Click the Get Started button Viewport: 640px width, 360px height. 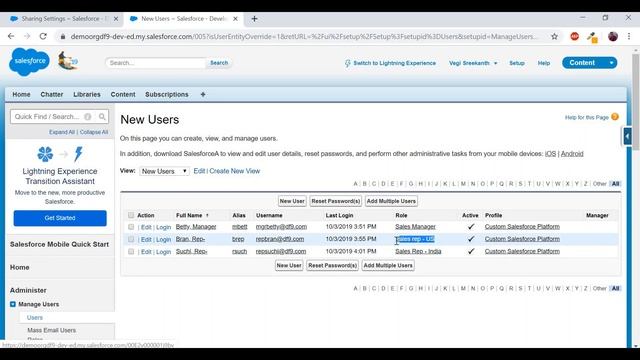pos(60,218)
